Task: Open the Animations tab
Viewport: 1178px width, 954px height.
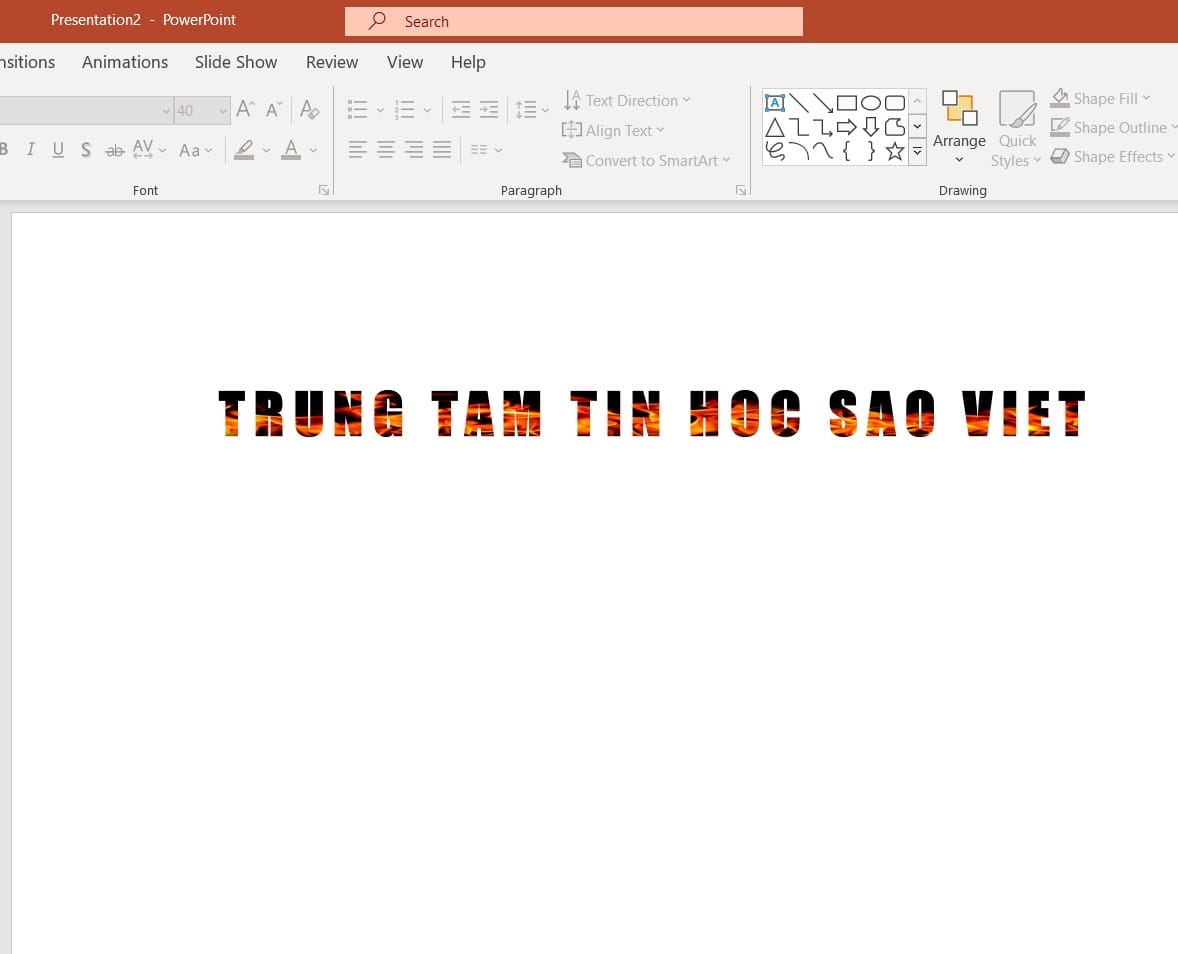Action: (x=125, y=62)
